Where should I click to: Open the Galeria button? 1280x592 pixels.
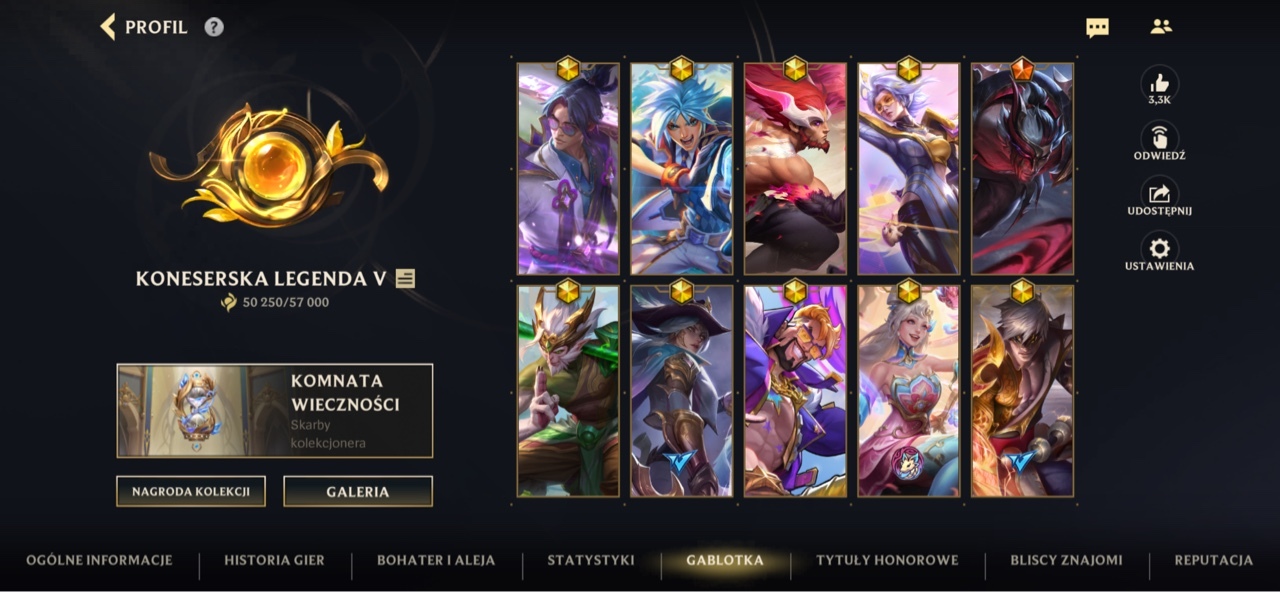click(x=358, y=491)
